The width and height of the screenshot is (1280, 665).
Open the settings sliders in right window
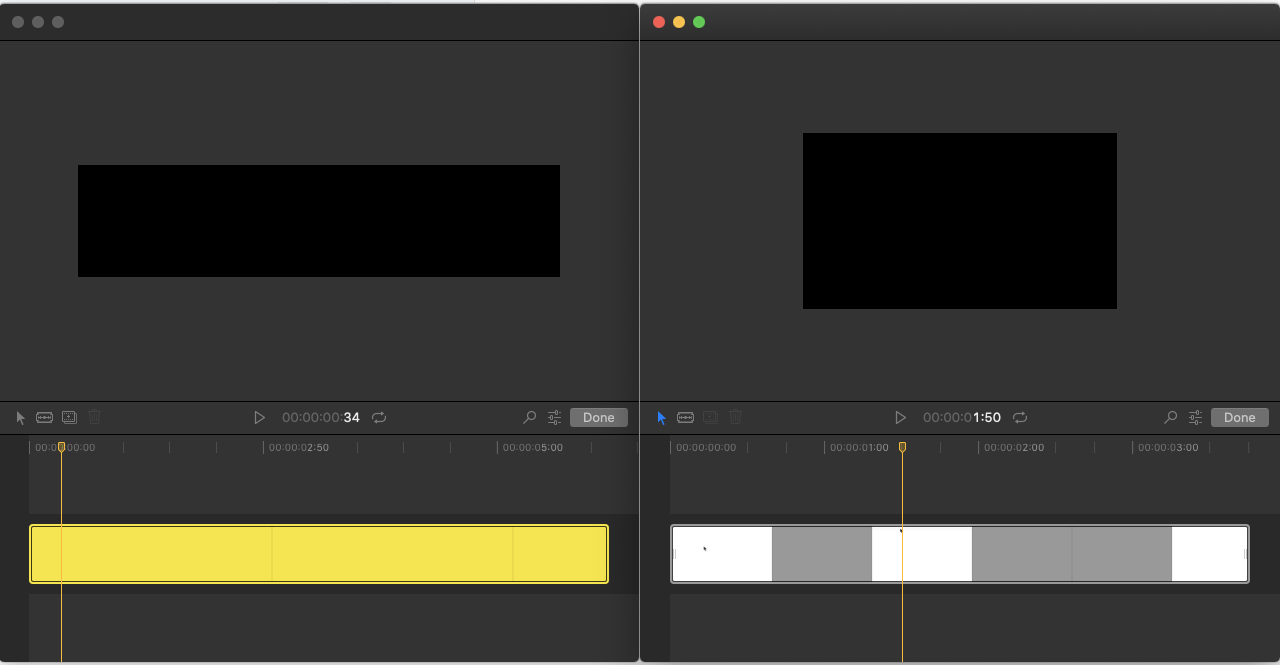click(x=1196, y=417)
